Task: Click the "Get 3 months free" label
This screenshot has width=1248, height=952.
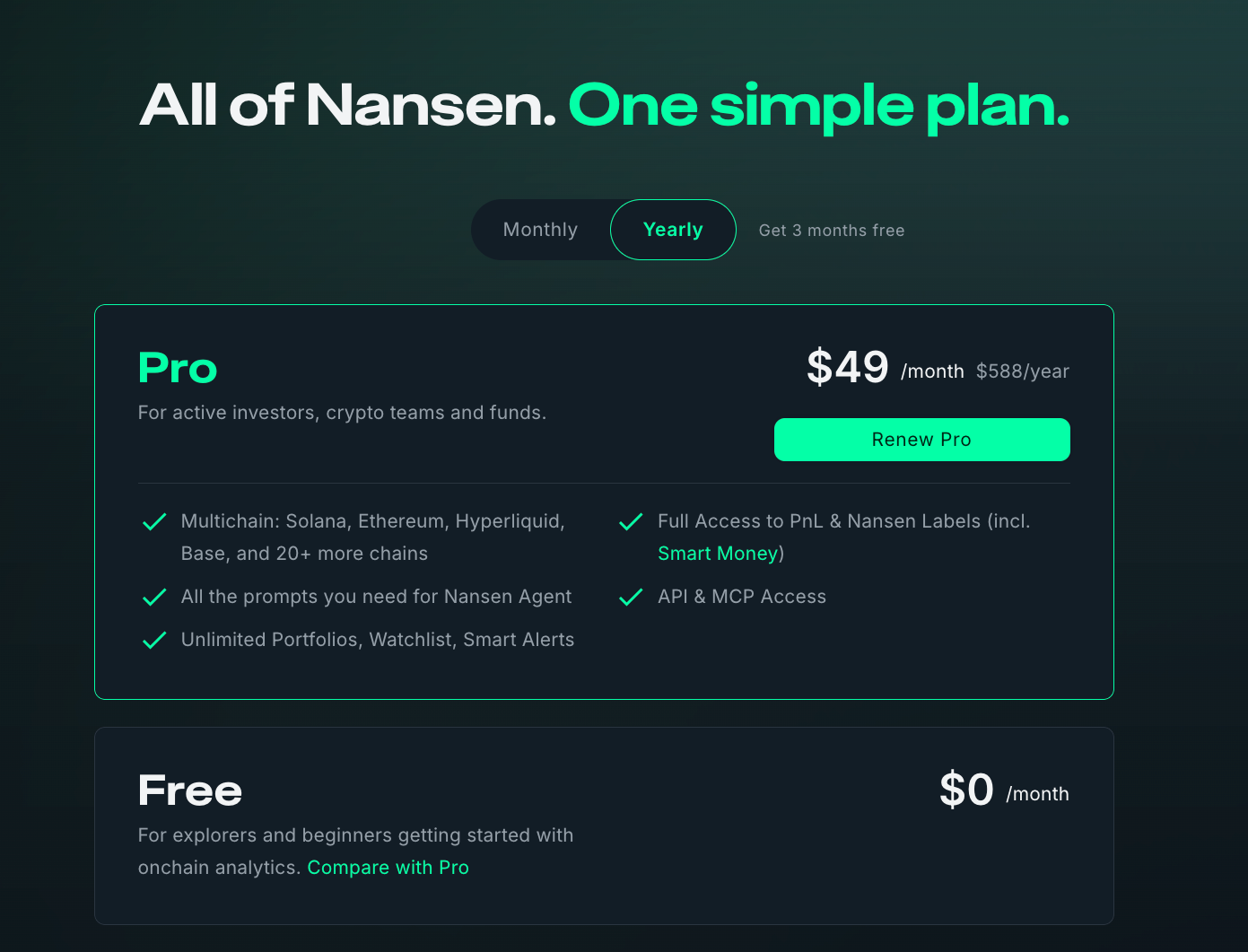Action: (831, 231)
